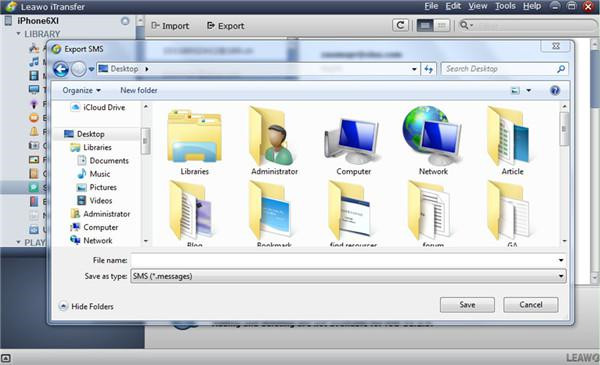The width and height of the screenshot is (600, 365).
Task: Open the Blog folder
Action: 191,210
